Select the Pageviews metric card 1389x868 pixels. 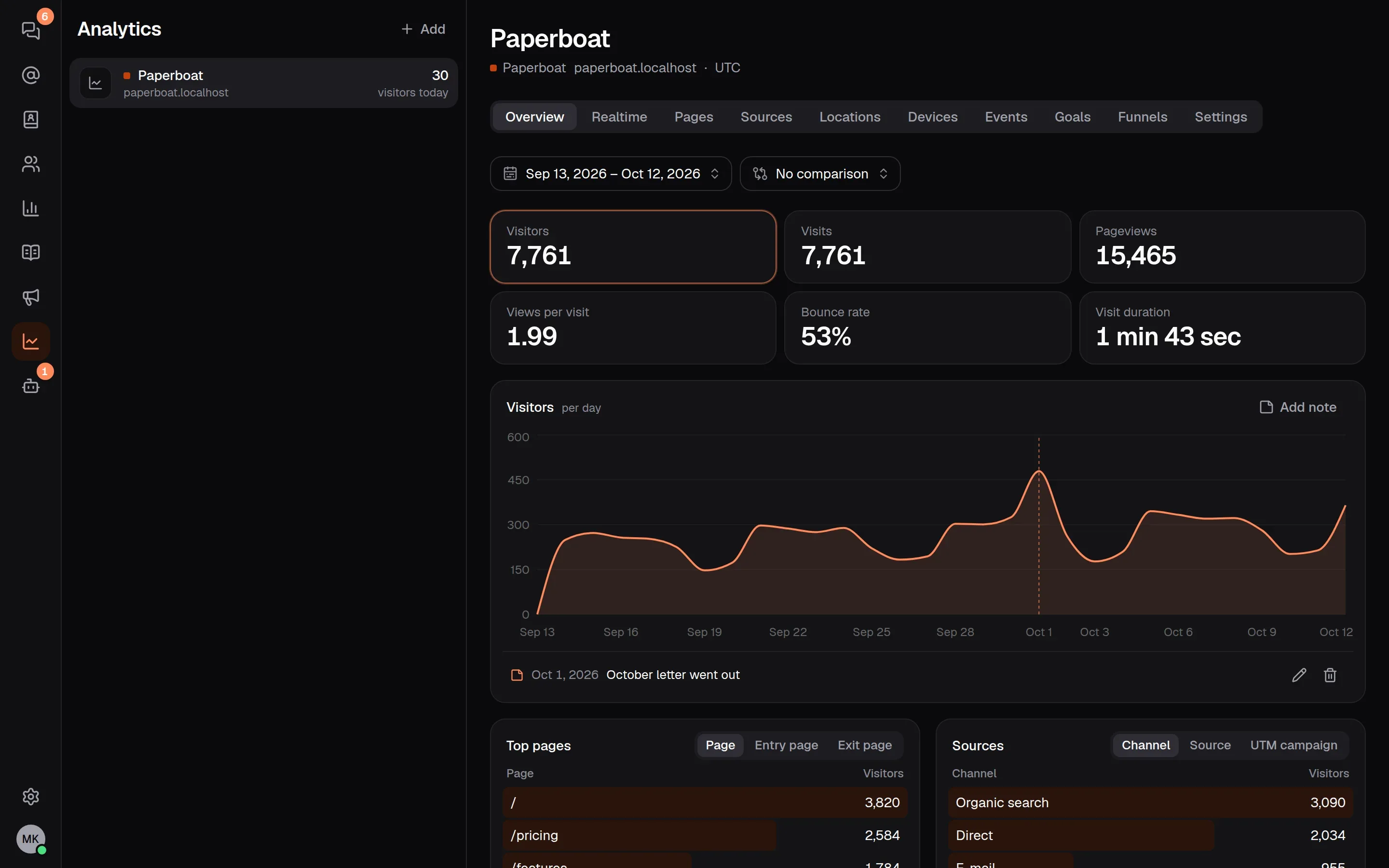(x=1222, y=247)
